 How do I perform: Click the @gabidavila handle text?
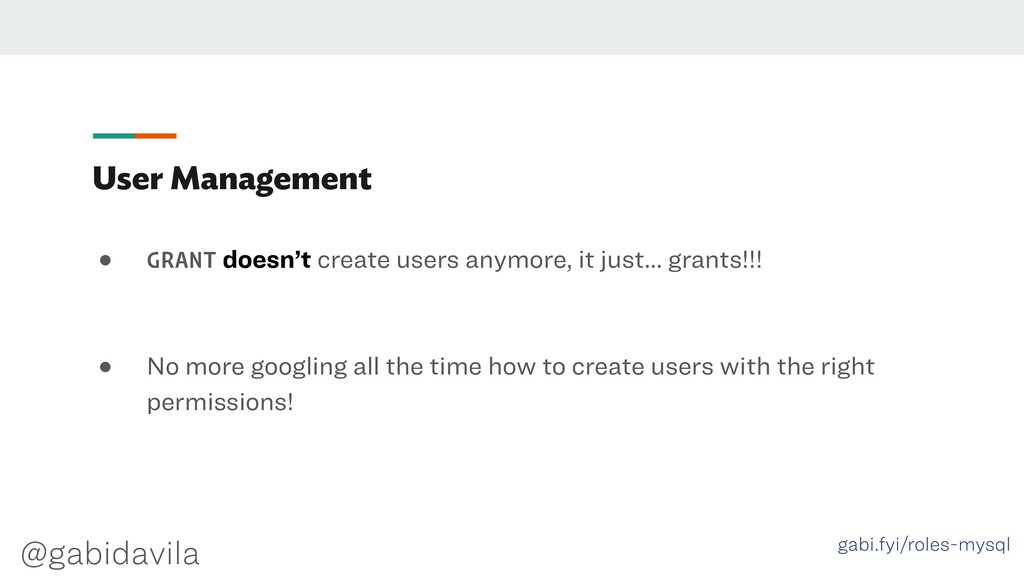pos(110,554)
